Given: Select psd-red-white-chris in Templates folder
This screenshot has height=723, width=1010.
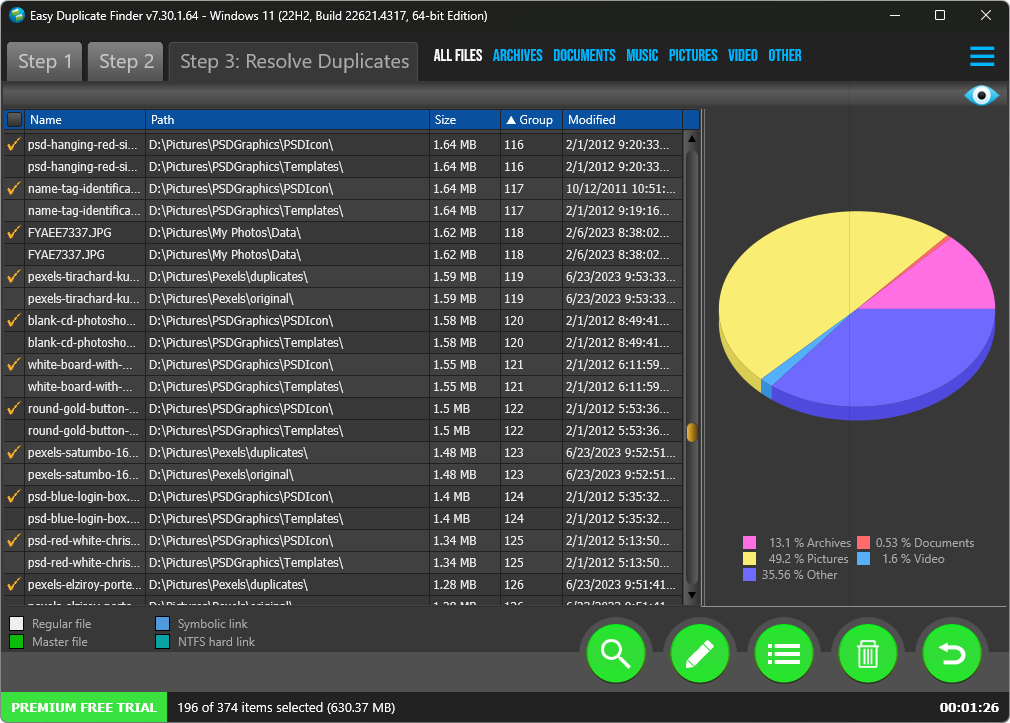Looking at the screenshot, I should pyautogui.click(x=343, y=563).
